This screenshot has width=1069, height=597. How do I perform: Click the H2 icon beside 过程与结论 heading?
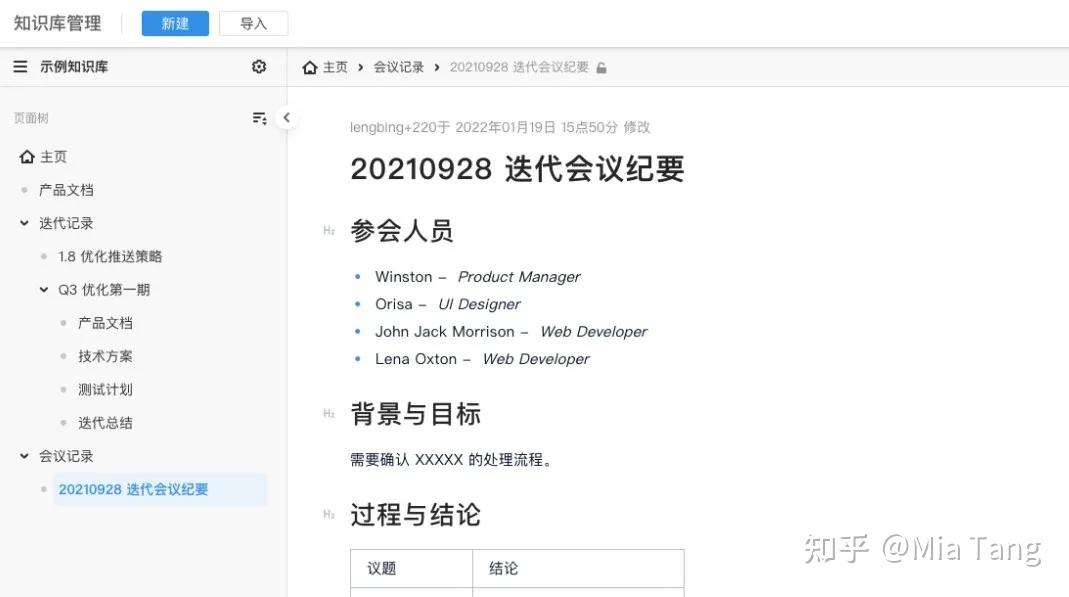pos(329,514)
